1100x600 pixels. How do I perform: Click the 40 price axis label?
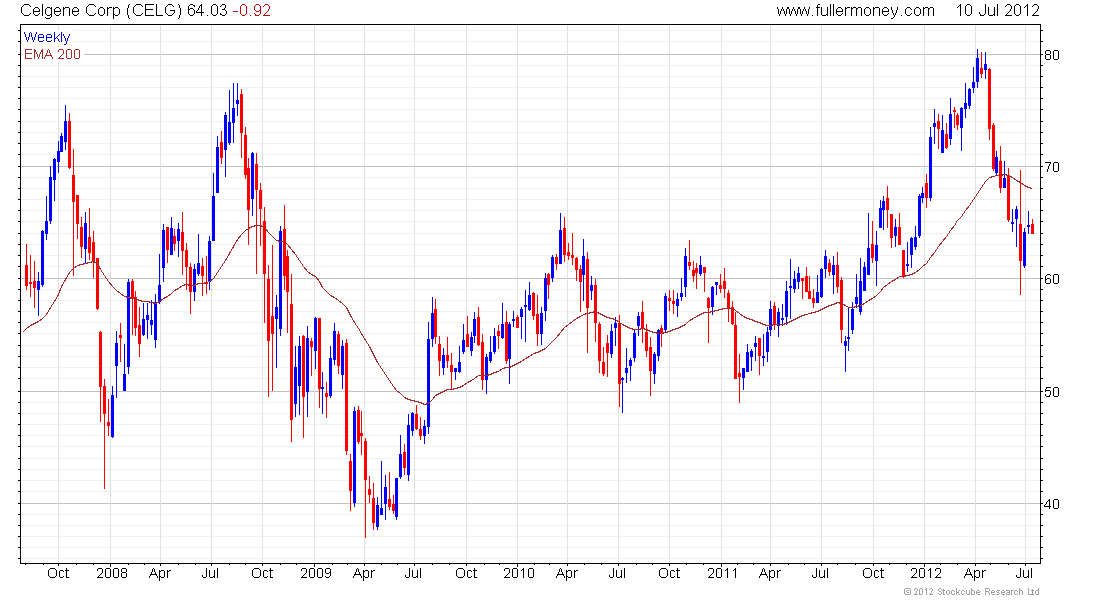click(1052, 504)
